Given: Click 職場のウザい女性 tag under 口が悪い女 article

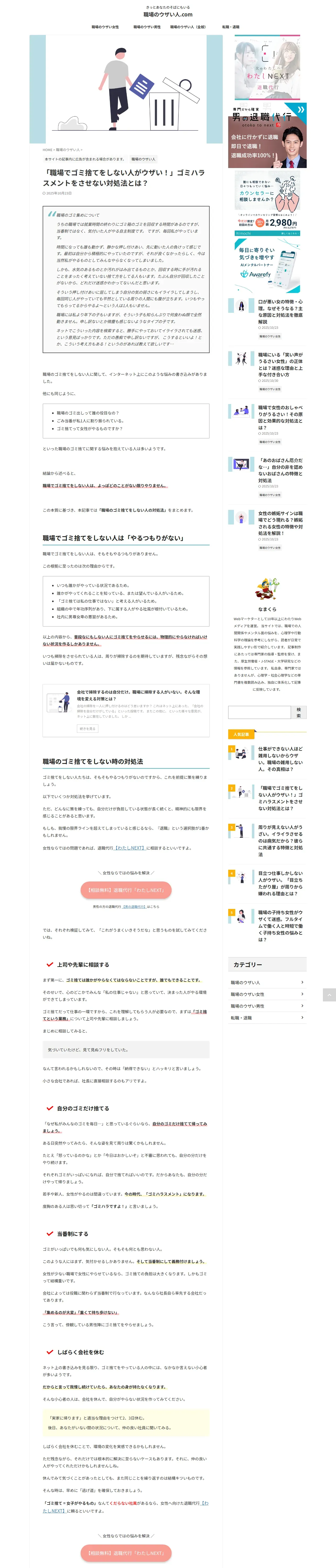Looking at the screenshot, I should tap(270, 336).
